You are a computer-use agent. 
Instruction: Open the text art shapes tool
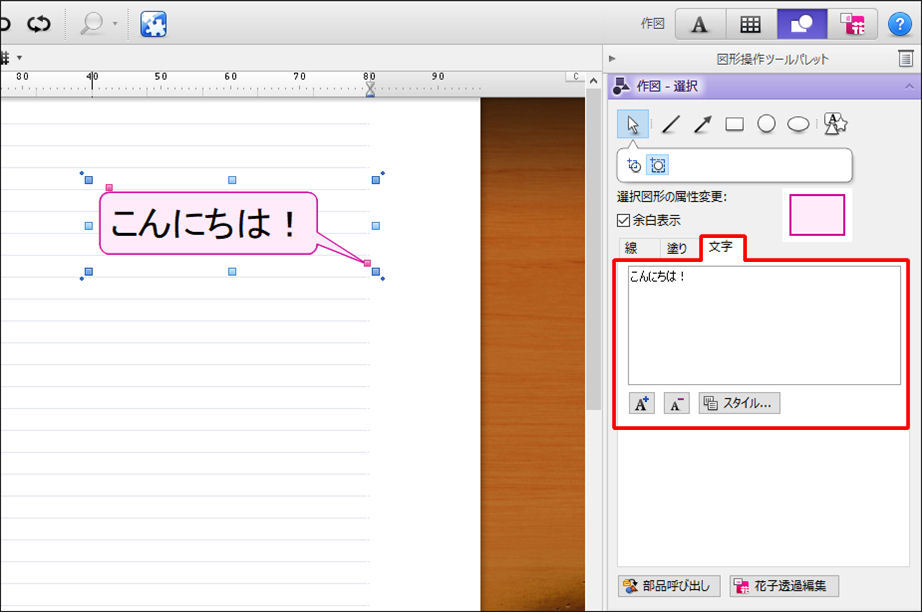point(835,124)
